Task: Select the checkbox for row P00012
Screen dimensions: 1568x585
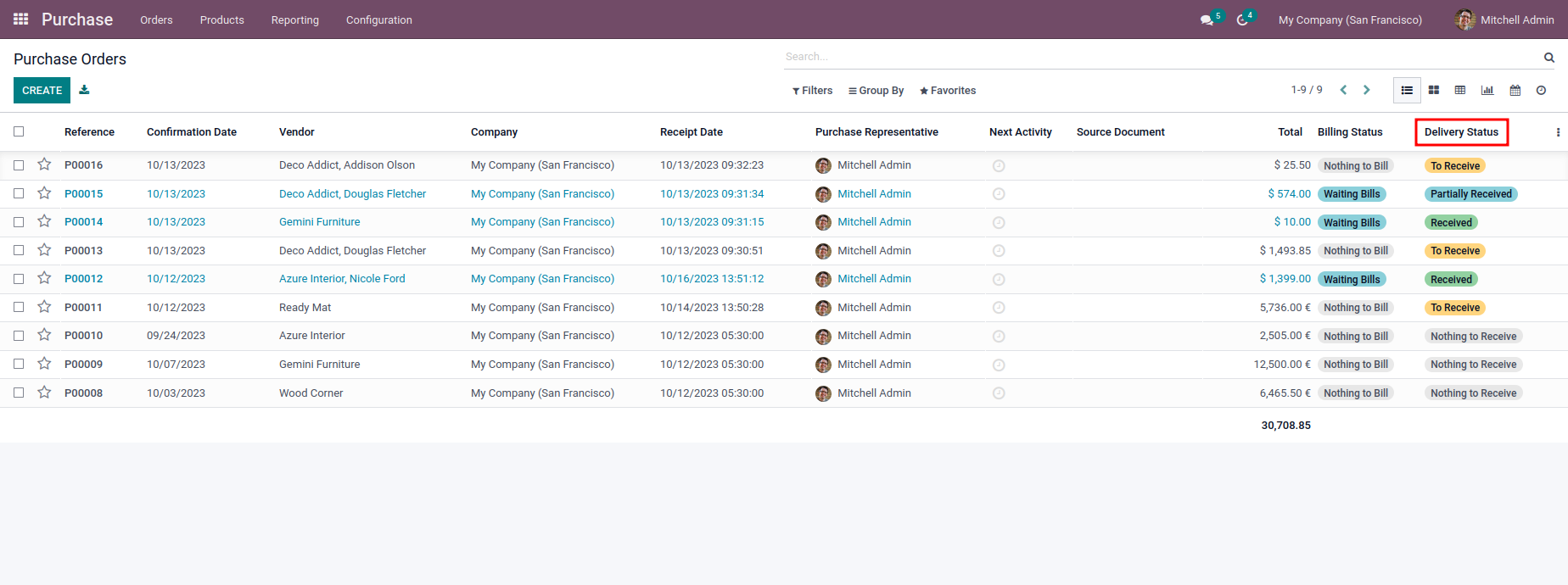Action: (19, 278)
